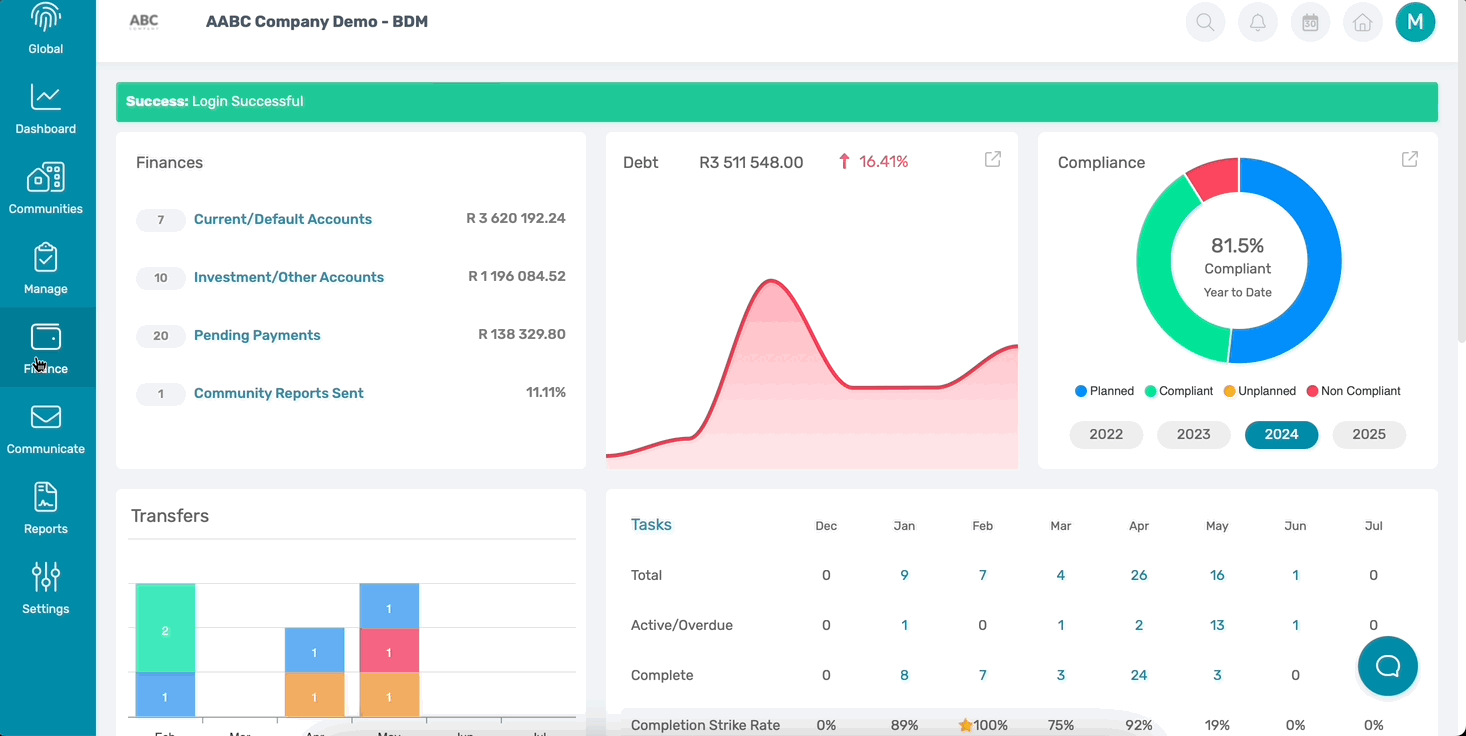The height and width of the screenshot is (736, 1466).
Task: Click the home icon in header
Action: click(x=1362, y=22)
